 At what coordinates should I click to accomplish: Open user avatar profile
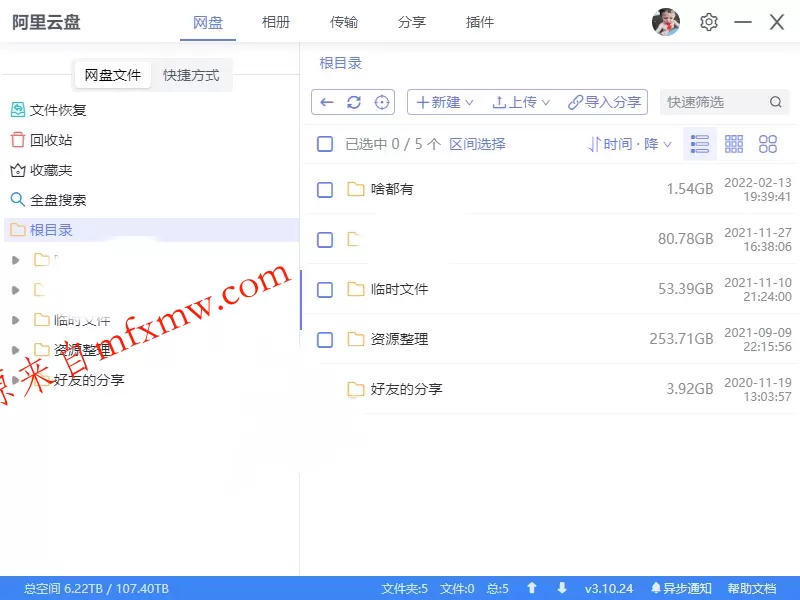(x=666, y=22)
